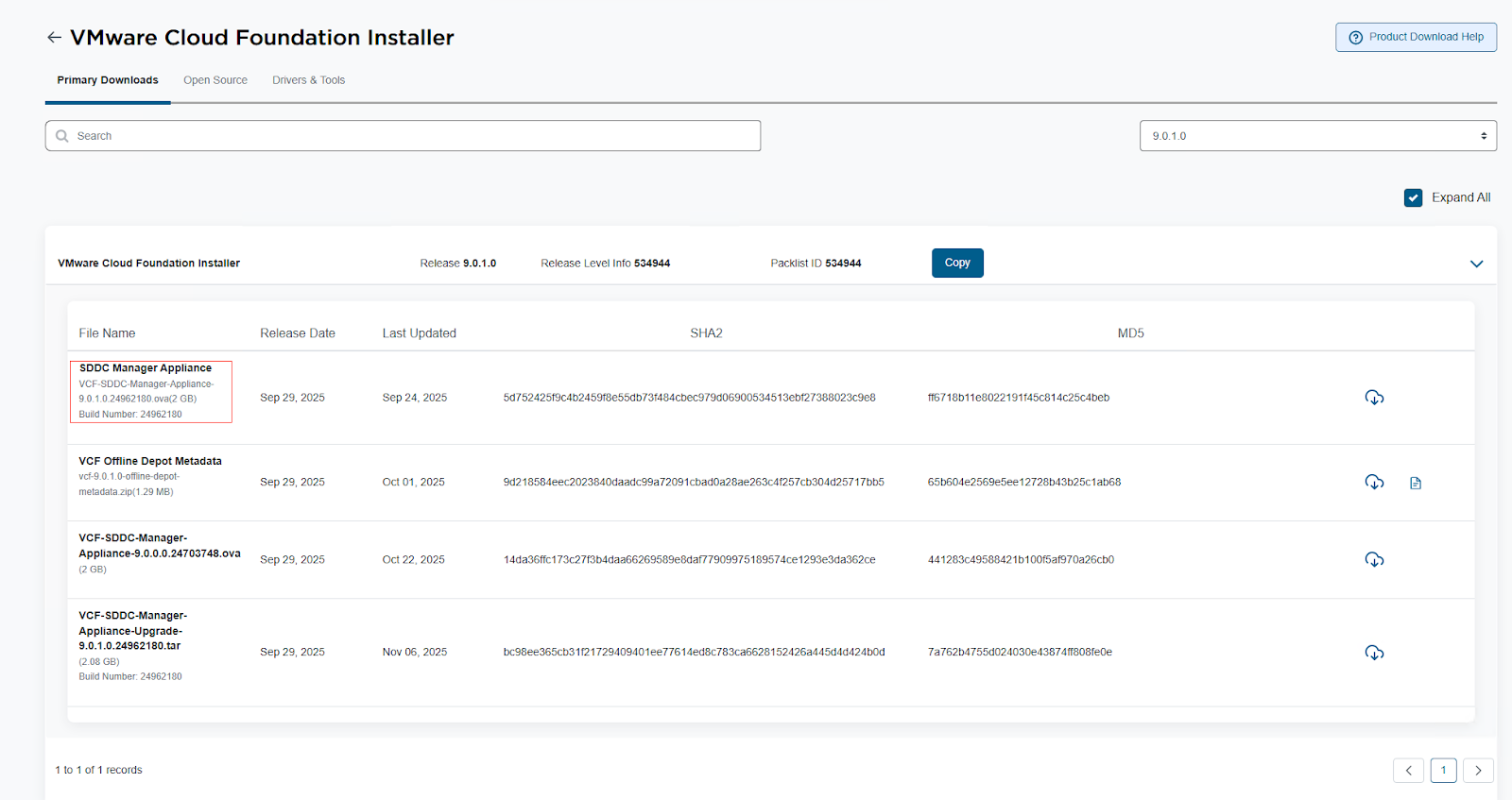Go to the next page of records

point(1478,771)
